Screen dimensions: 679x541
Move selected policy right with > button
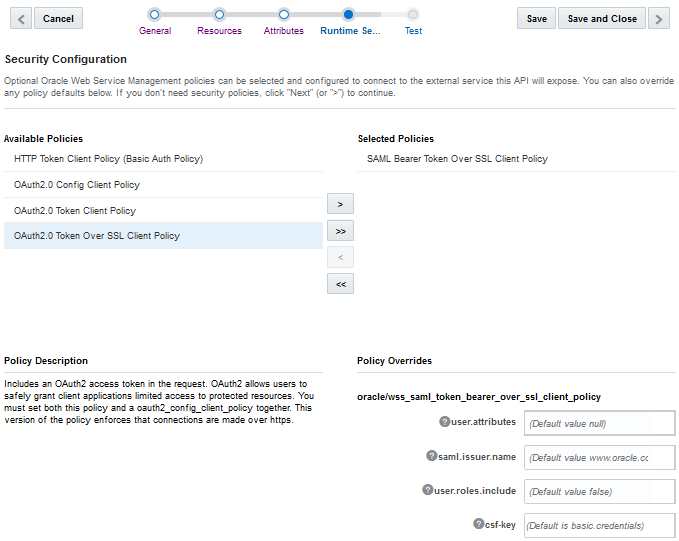[340, 204]
